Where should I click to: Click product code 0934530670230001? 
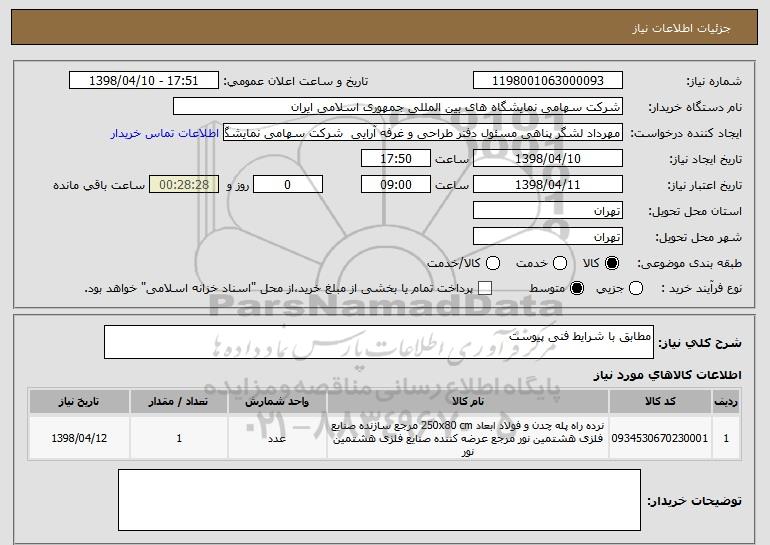coord(660,438)
